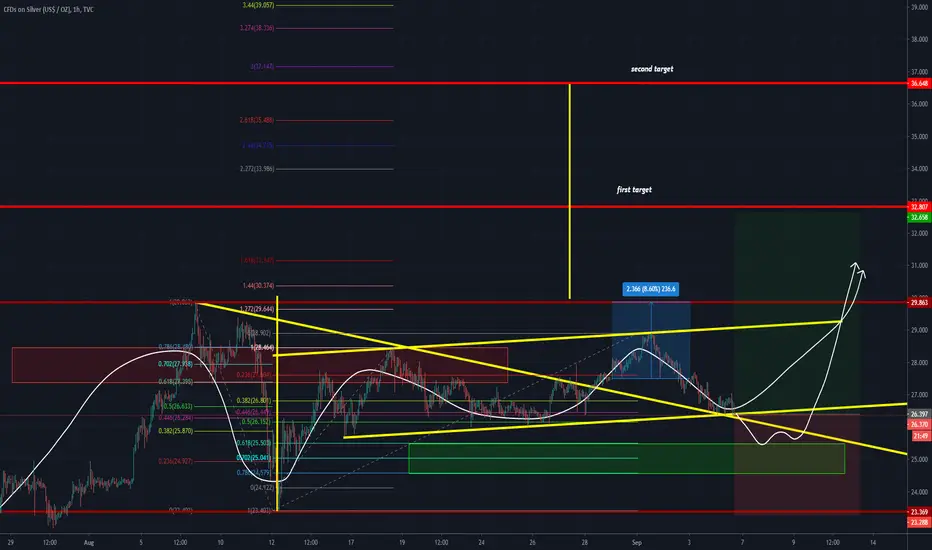
Task: Click the 34.000 price axis value
Action: pyautogui.click(x=919, y=169)
